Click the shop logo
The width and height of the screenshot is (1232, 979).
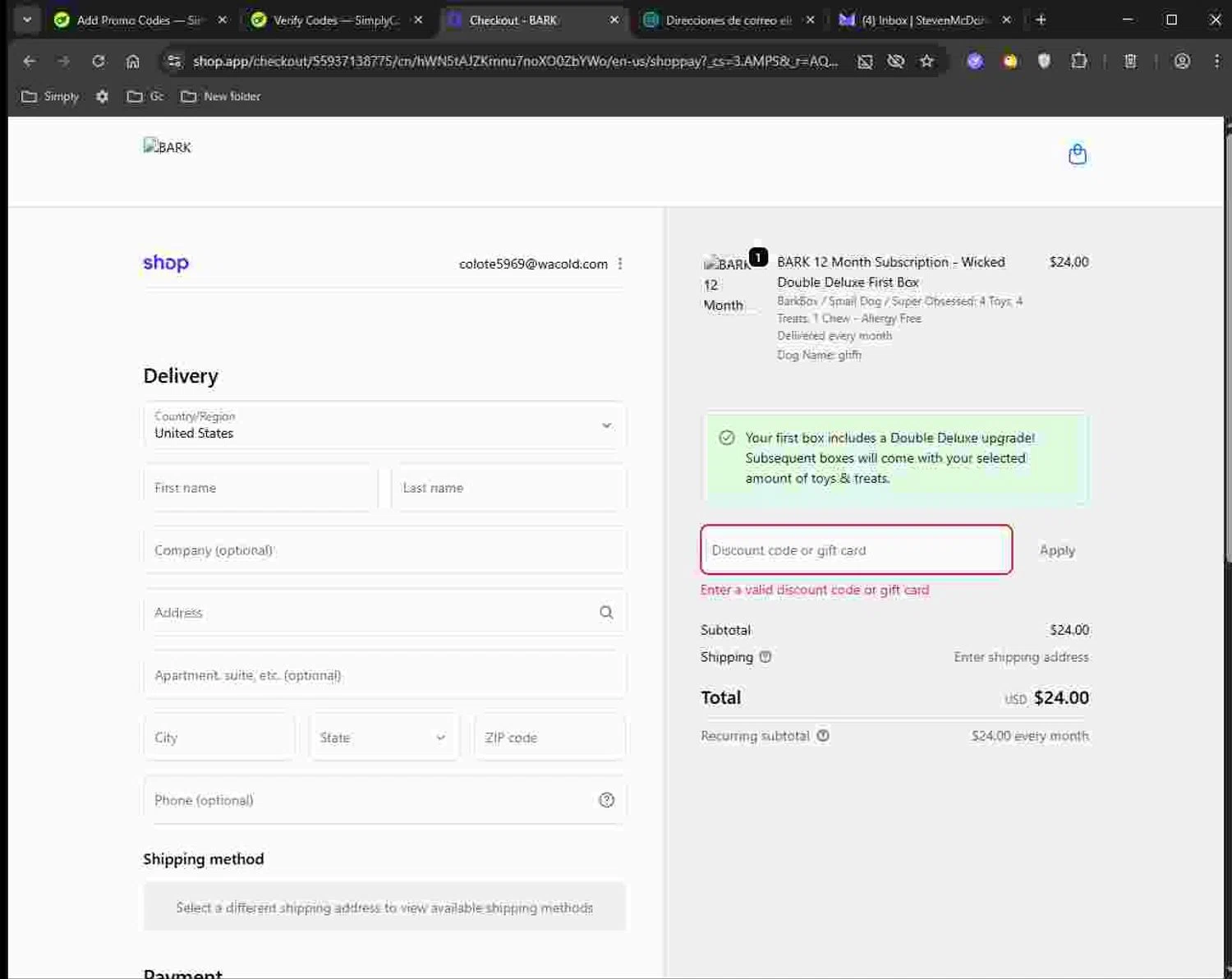coord(166,263)
